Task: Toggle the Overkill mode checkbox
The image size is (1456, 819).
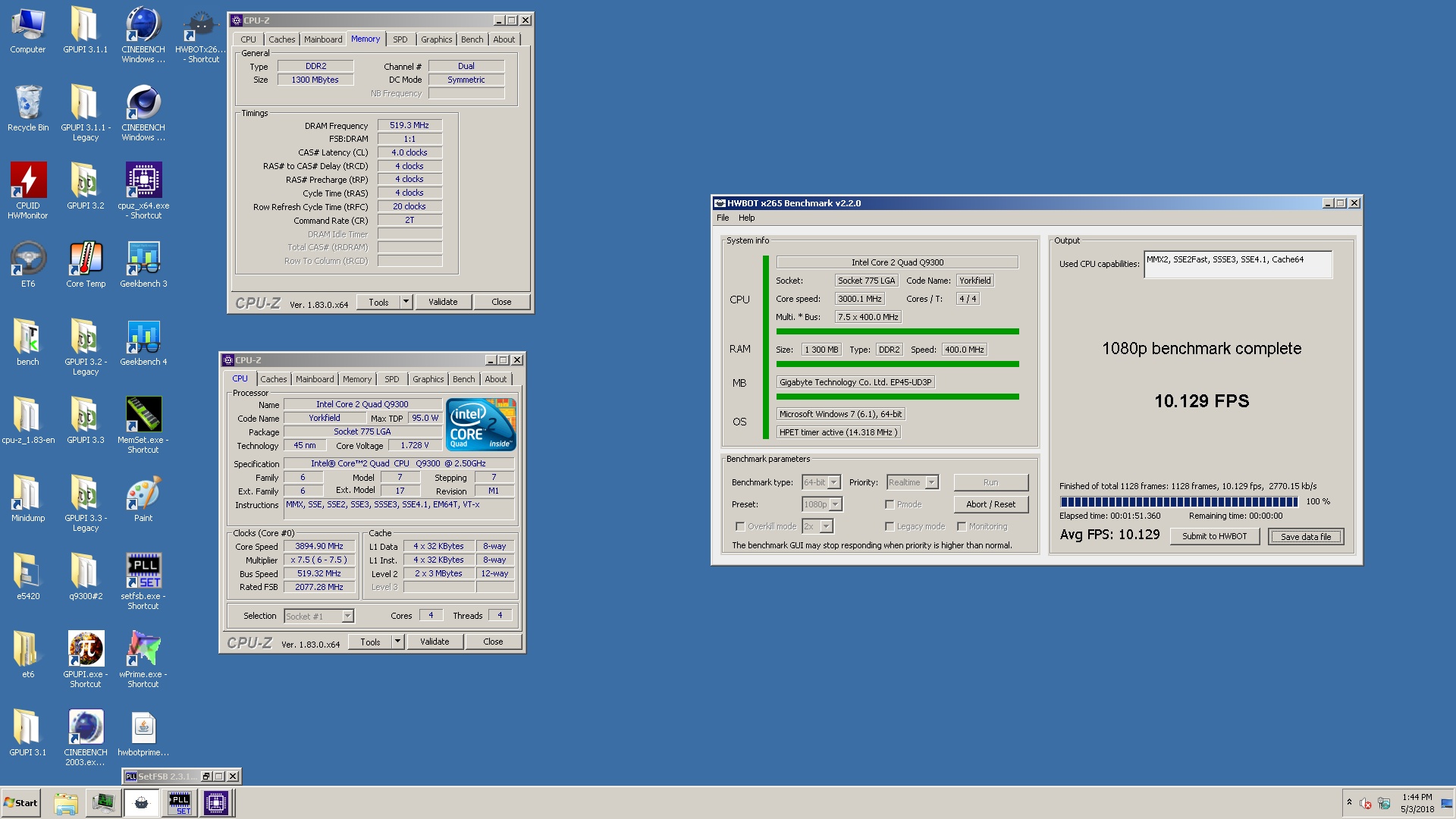Action: click(740, 526)
